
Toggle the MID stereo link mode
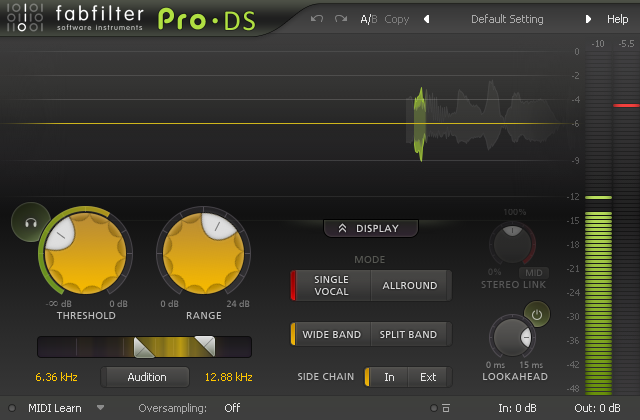[533, 272]
